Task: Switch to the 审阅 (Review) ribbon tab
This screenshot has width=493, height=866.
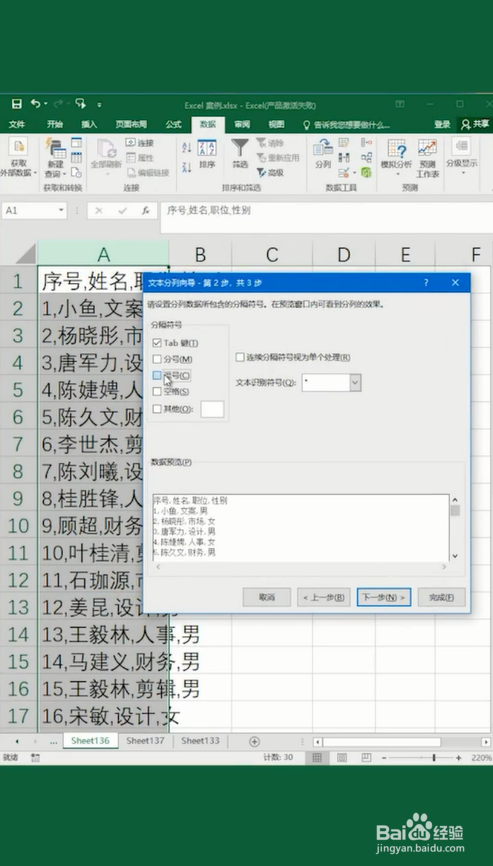Action: tap(242, 124)
